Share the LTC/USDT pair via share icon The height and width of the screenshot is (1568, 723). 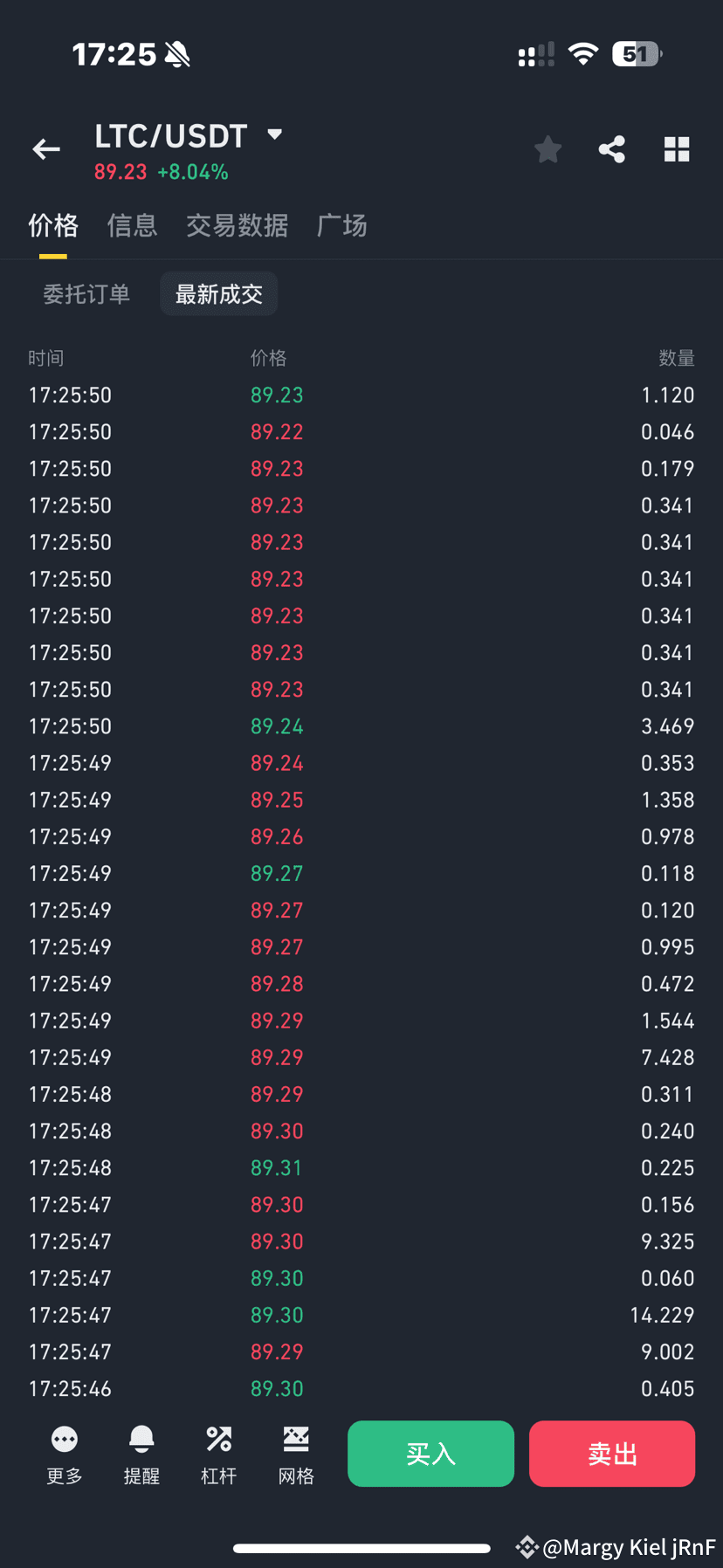click(611, 148)
